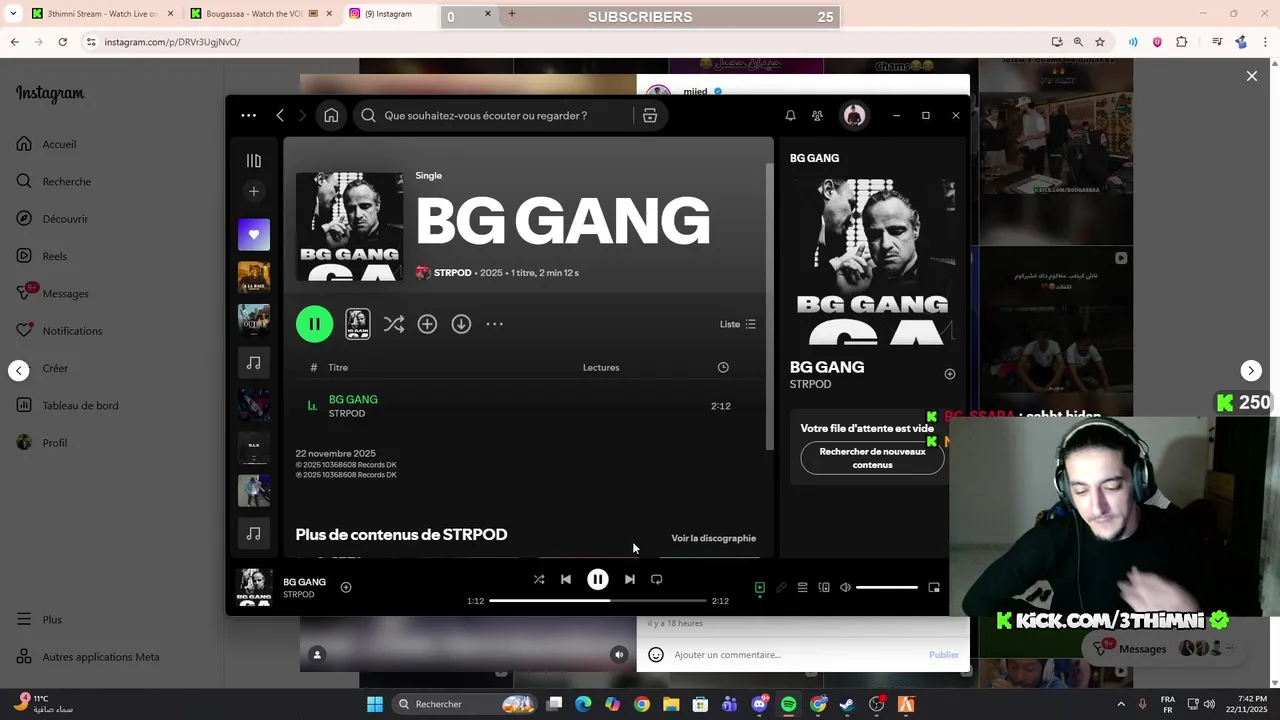The width and height of the screenshot is (1280, 720).
Task: Reload the page in Chrome
Action: point(62,42)
